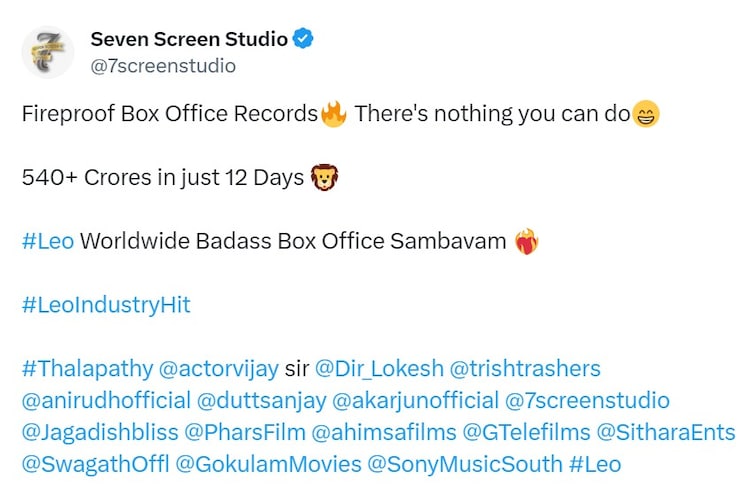Click the blue verified badge icon
This screenshot has width=750, height=495.
304,39
